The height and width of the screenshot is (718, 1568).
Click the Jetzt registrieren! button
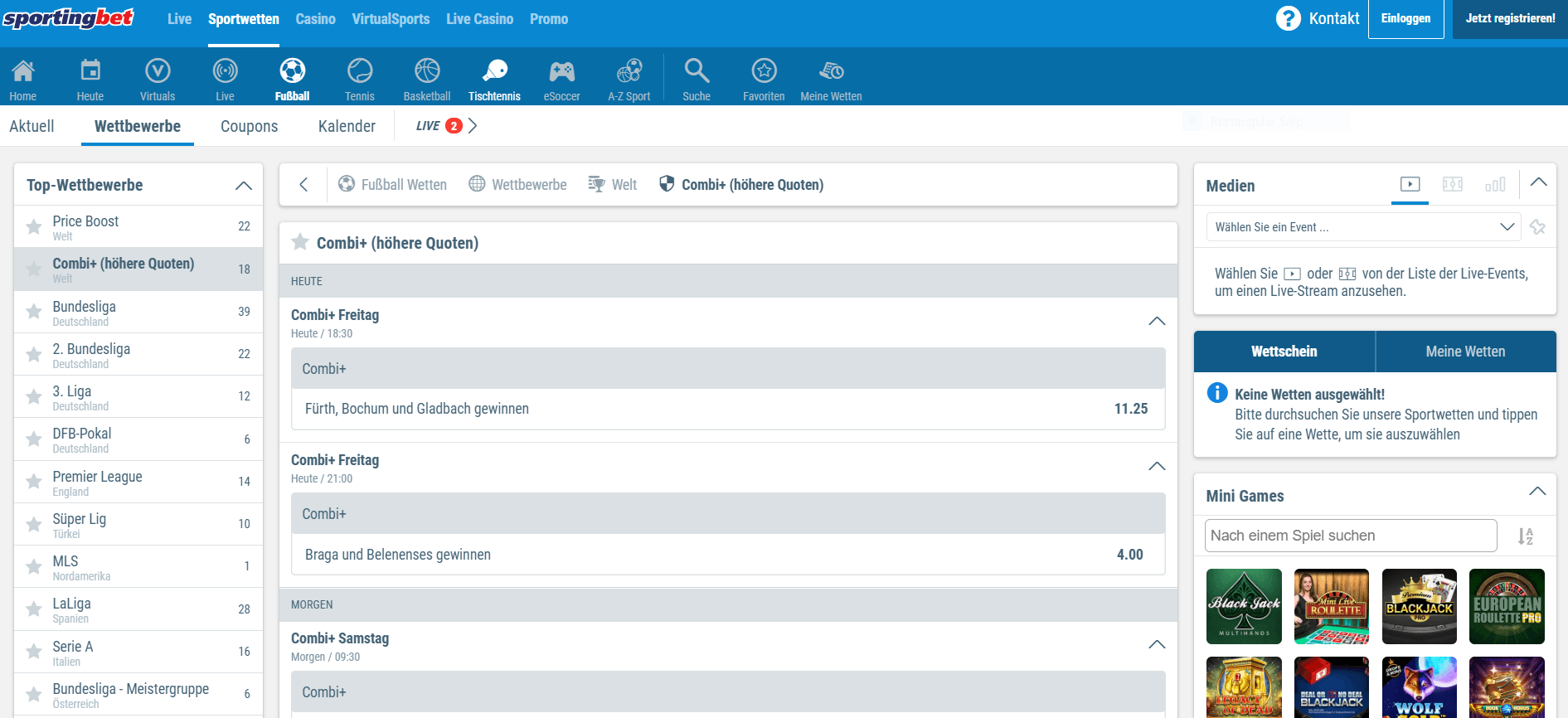[1510, 18]
